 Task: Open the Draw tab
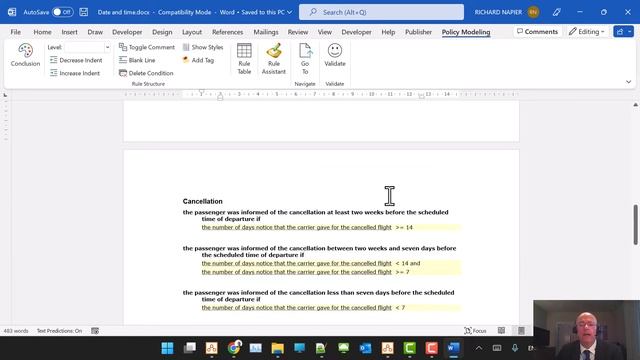click(95, 32)
